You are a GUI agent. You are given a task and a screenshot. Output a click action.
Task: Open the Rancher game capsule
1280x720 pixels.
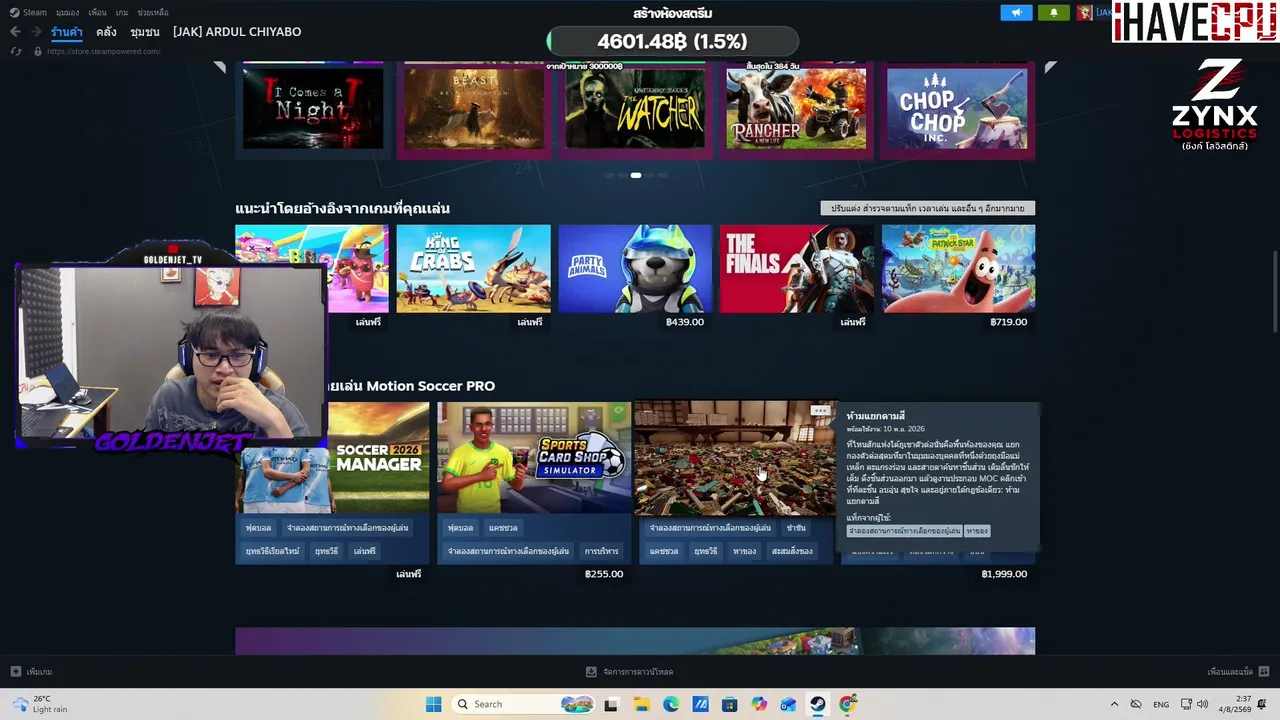tap(796, 108)
